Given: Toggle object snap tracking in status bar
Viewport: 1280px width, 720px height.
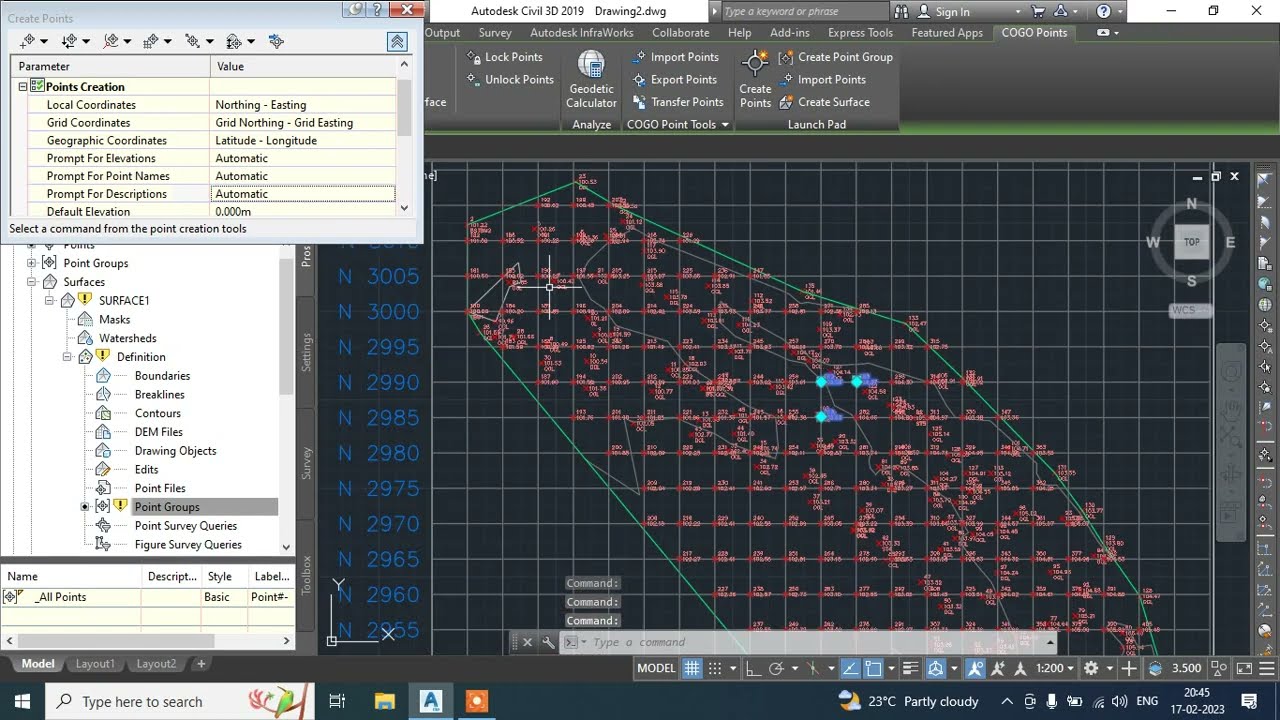Looking at the screenshot, I should point(850,668).
